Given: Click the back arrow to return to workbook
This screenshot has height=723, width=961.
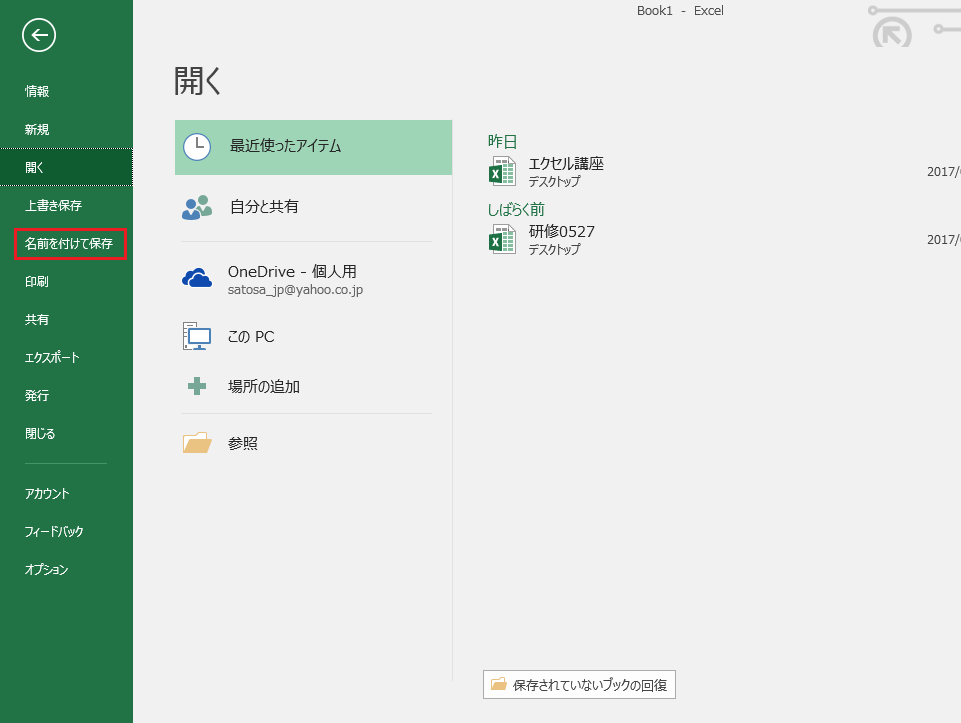Looking at the screenshot, I should 39,35.
